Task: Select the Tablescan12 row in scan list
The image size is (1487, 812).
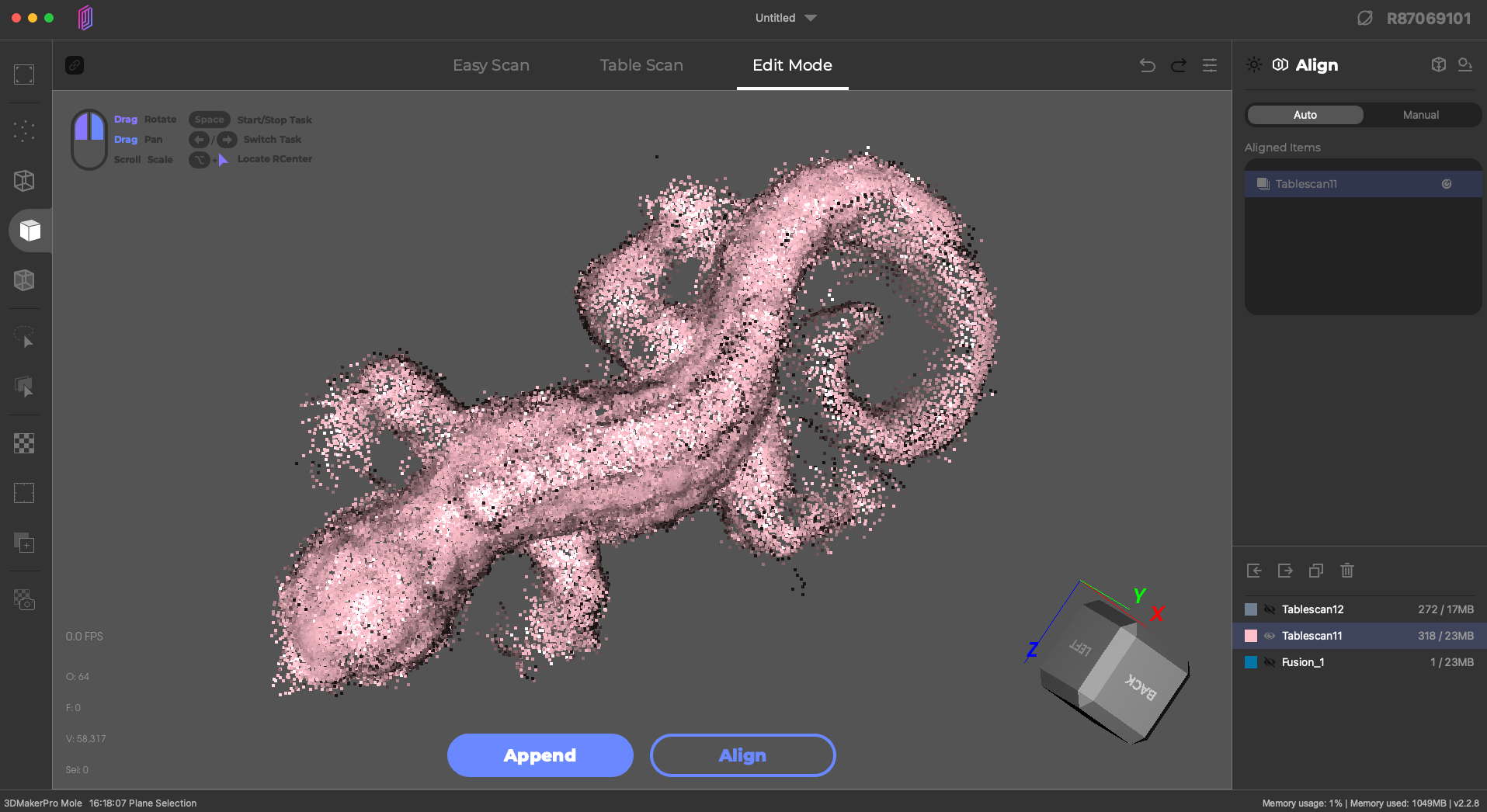Action: point(1360,609)
